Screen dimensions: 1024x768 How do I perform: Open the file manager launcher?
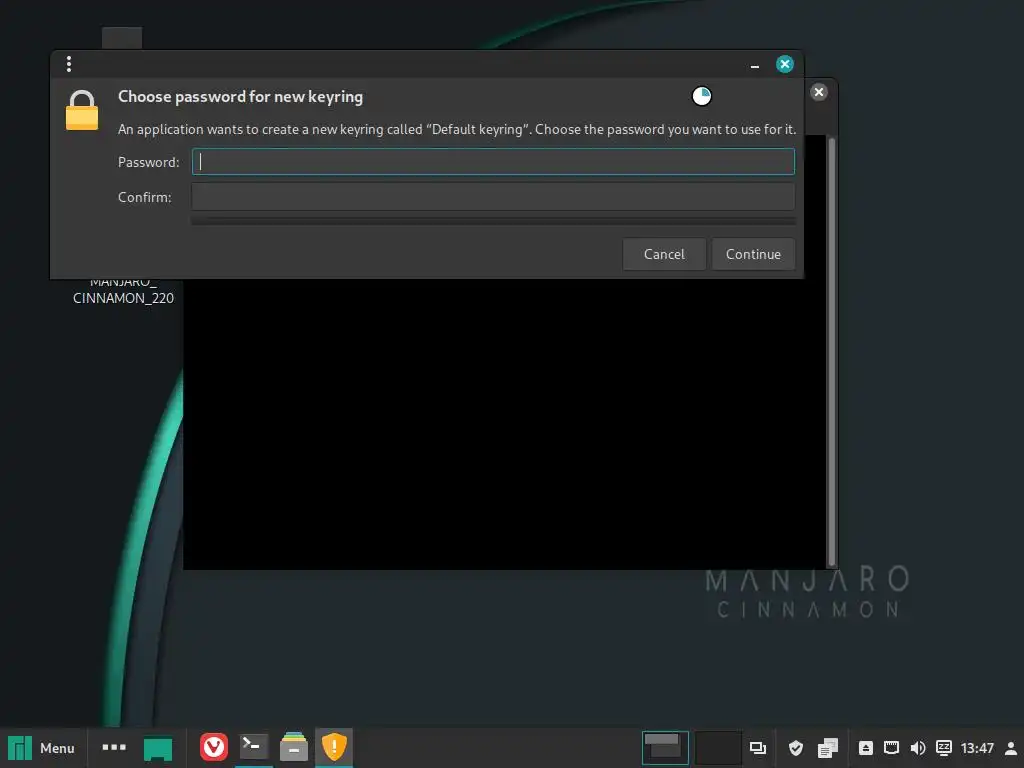tap(294, 746)
